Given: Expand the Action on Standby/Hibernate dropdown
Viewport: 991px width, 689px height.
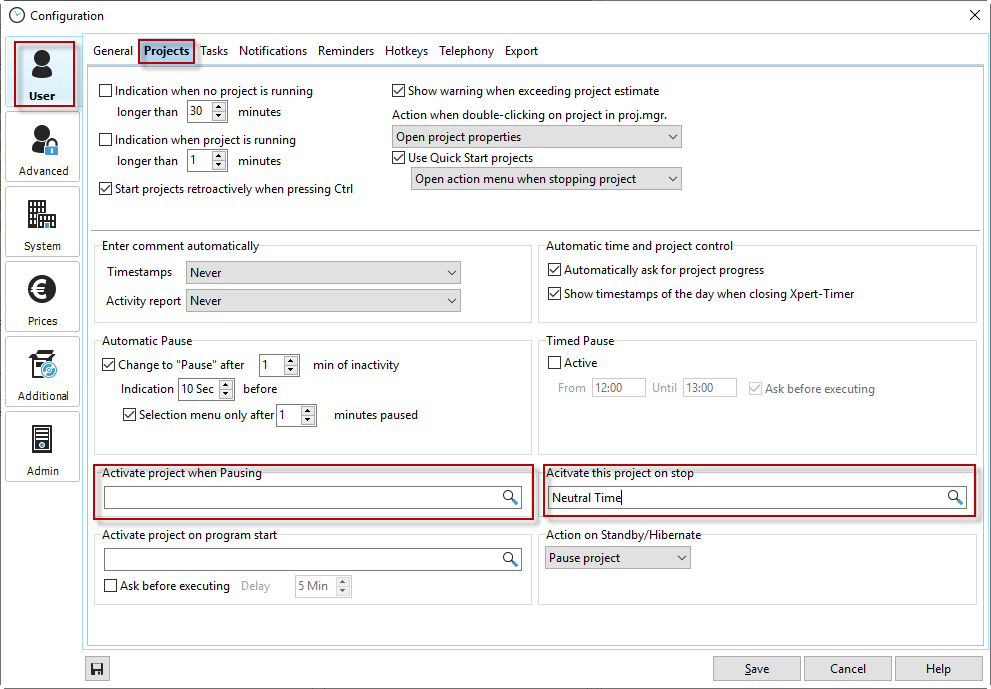Looking at the screenshot, I should pos(618,558).
